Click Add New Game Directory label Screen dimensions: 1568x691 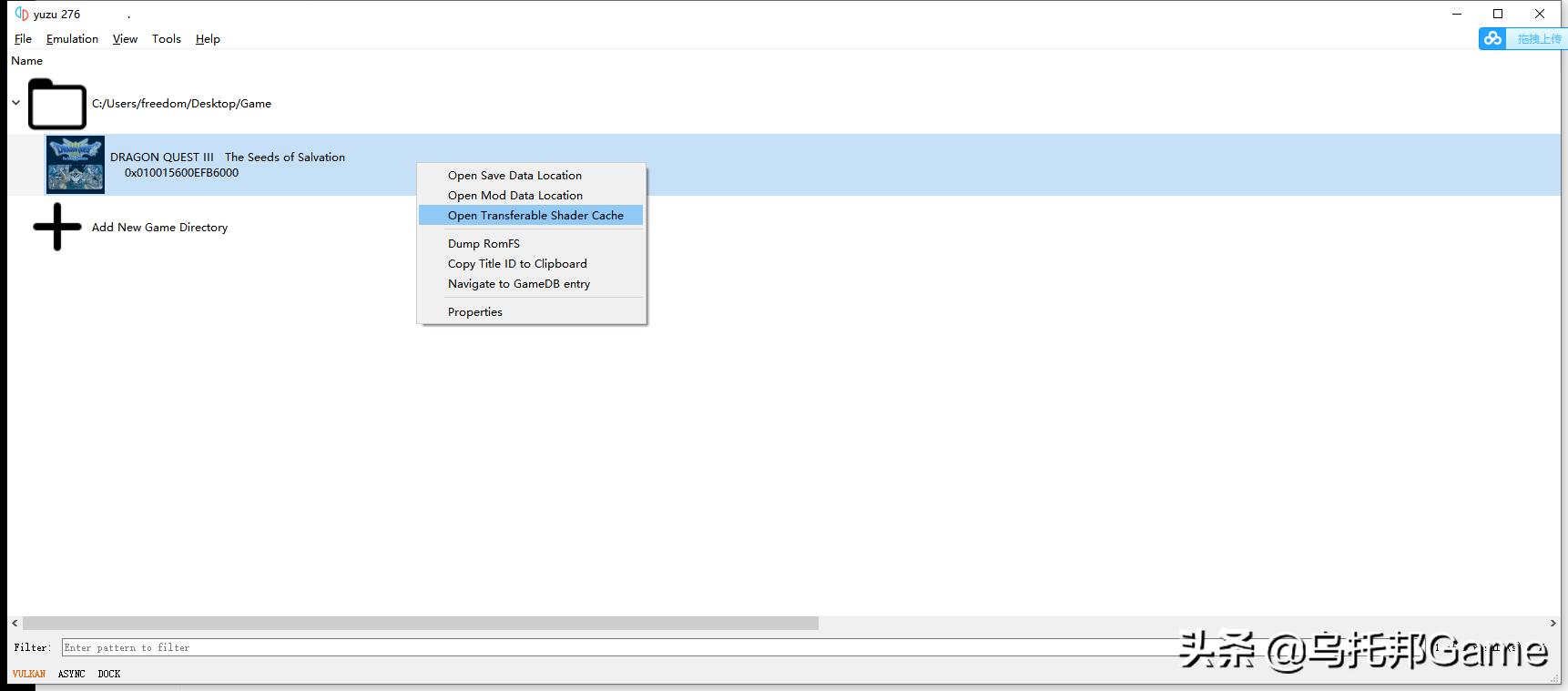click(x=159, y=228)
